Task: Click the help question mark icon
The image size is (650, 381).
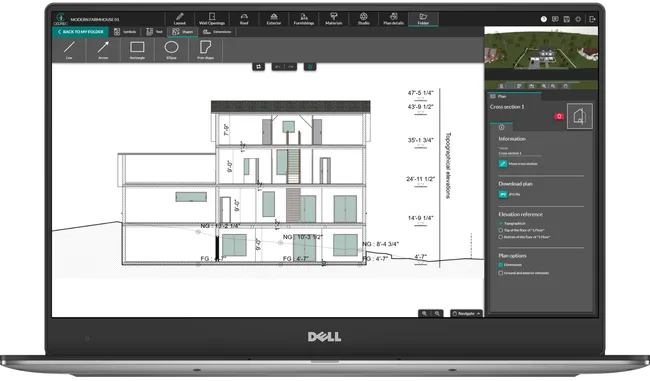Action: pos(544,19)
